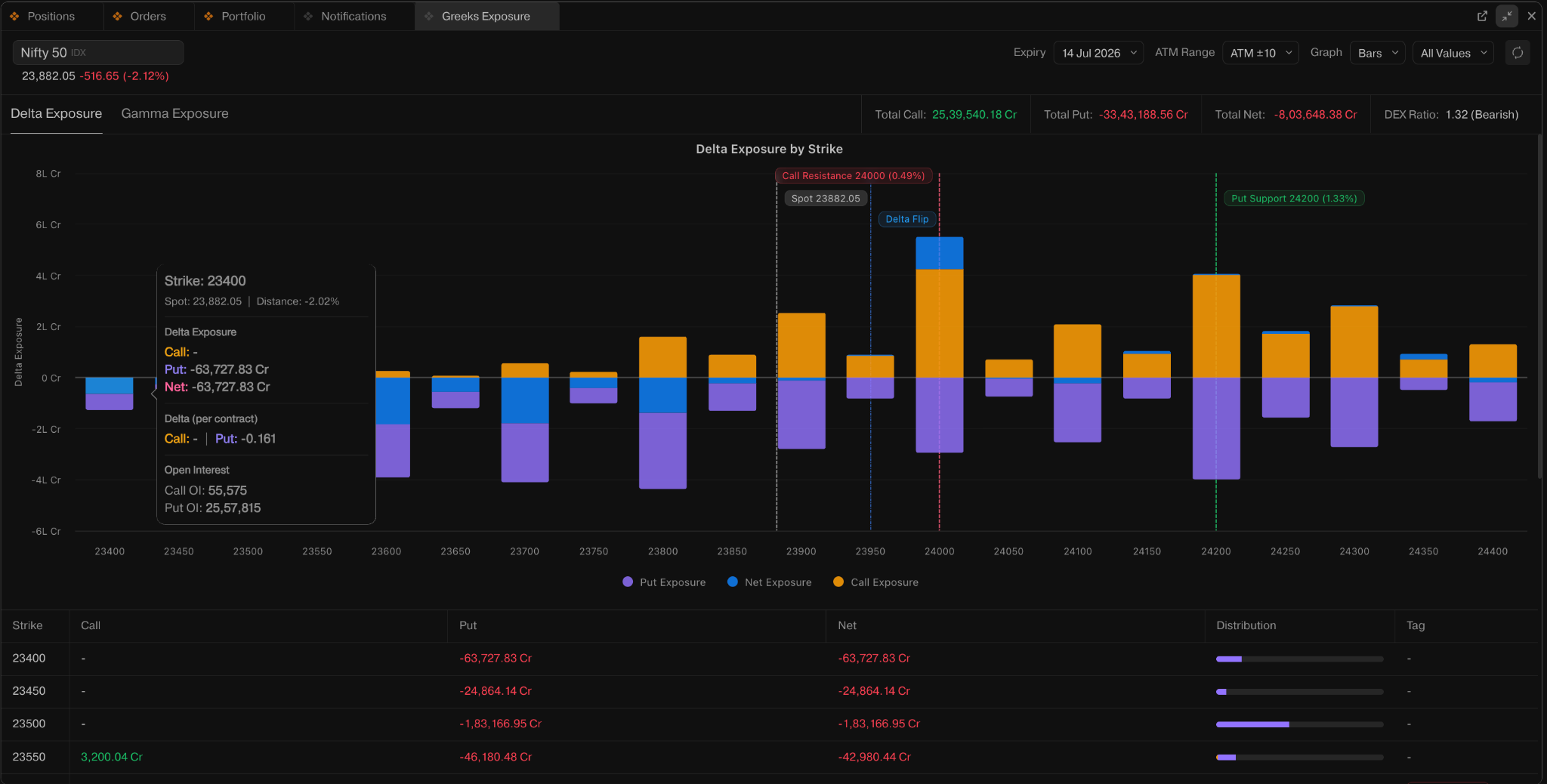Switch to the Gamma Exposure tab
Image resolution: width=1547 pixels, height=784 pixels.
click(x=174, y=113)
